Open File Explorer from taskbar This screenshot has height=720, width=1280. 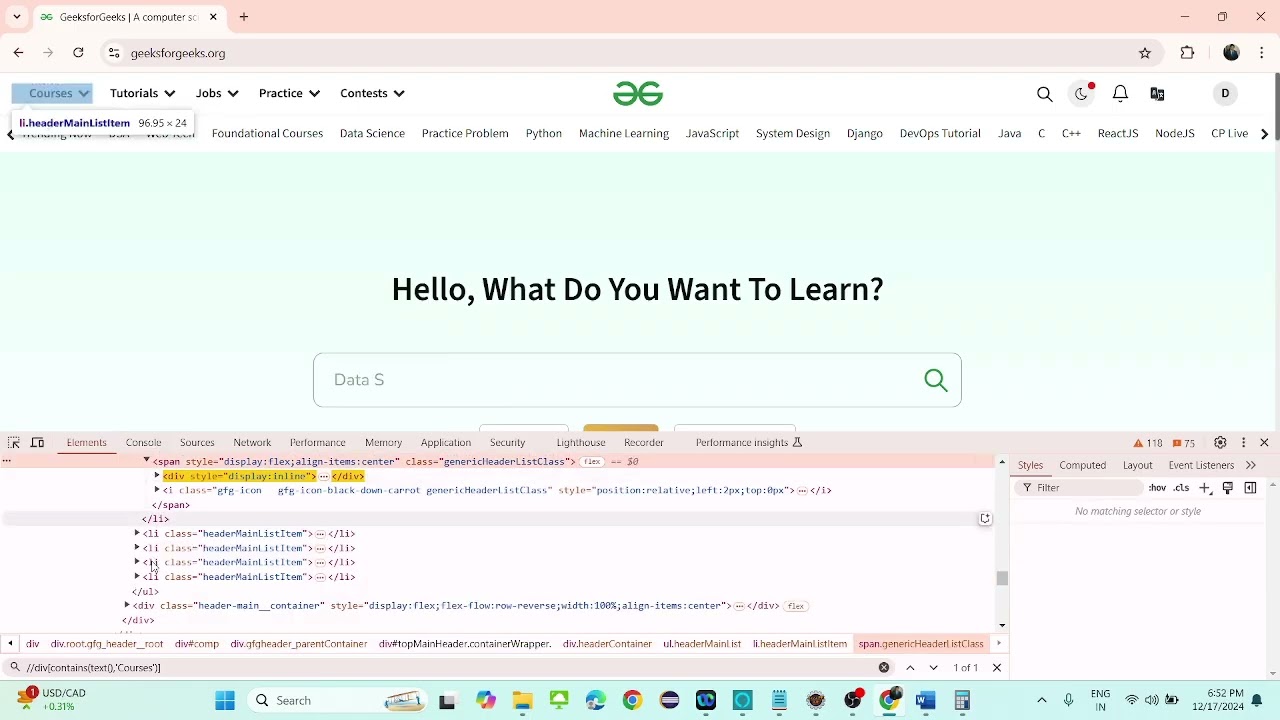pyautogui.click(x=522, y=700)
